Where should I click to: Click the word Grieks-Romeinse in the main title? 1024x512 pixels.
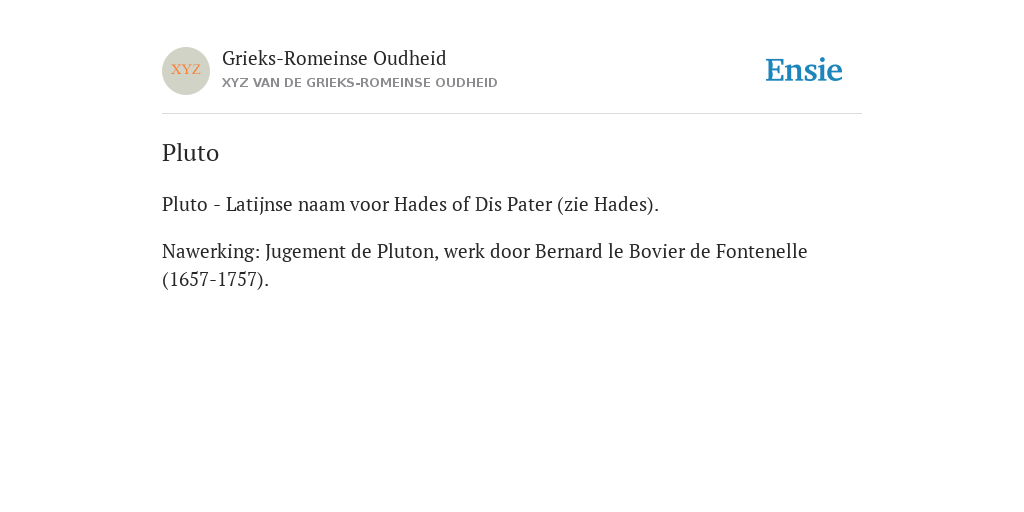[295, 59]
